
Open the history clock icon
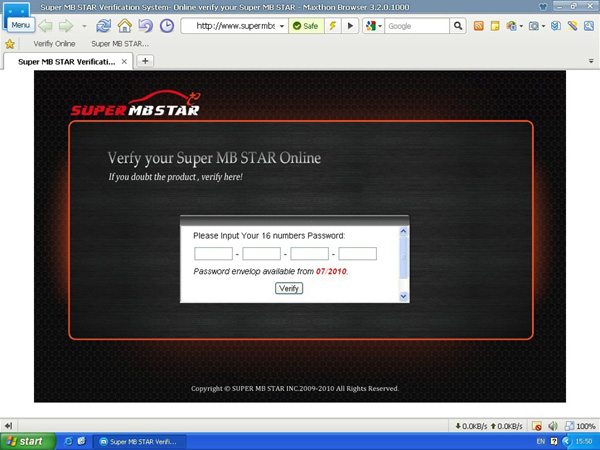167,26
